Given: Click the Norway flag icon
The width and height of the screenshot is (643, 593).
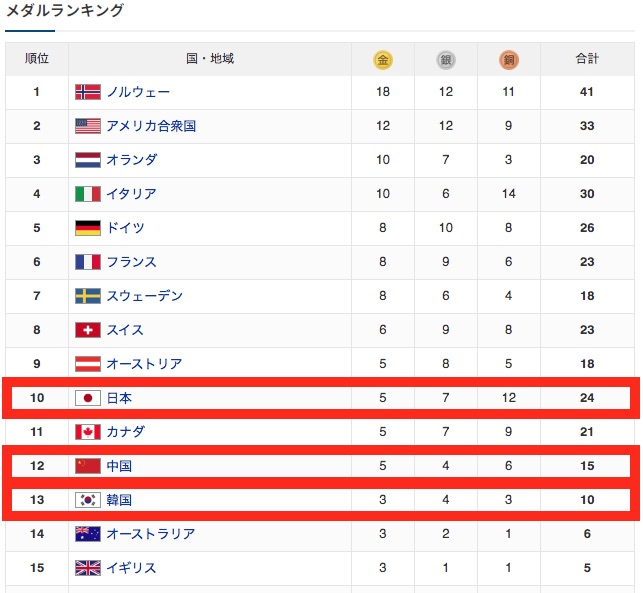Looking at the screenshot, I should tap(88, 92).
